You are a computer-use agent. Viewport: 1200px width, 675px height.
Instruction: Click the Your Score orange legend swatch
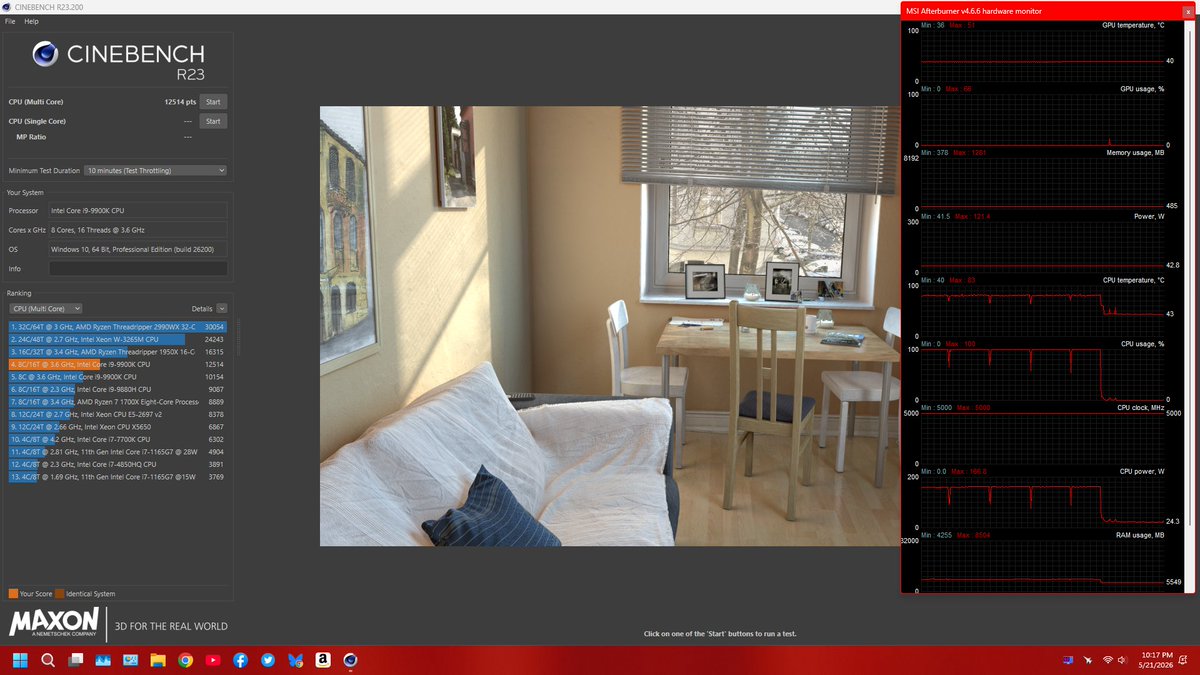(x=13, y=594)
